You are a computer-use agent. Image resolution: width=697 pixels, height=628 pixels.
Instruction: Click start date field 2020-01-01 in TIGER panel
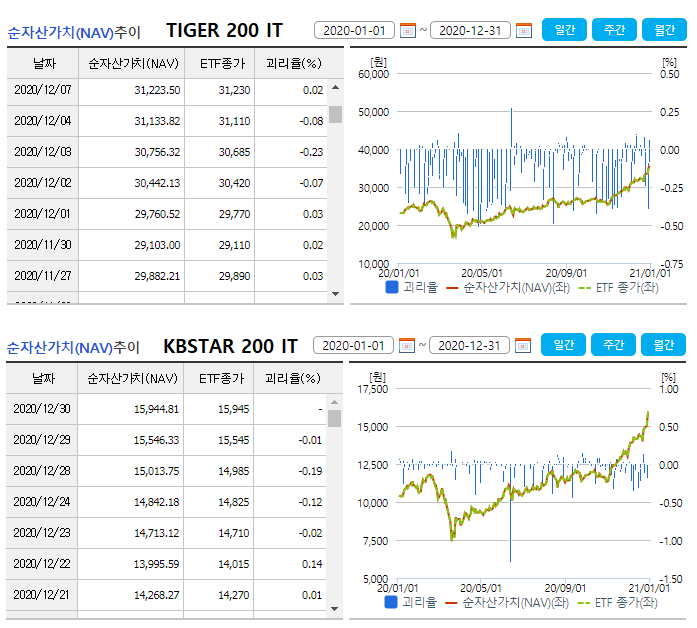coord(354,30)
